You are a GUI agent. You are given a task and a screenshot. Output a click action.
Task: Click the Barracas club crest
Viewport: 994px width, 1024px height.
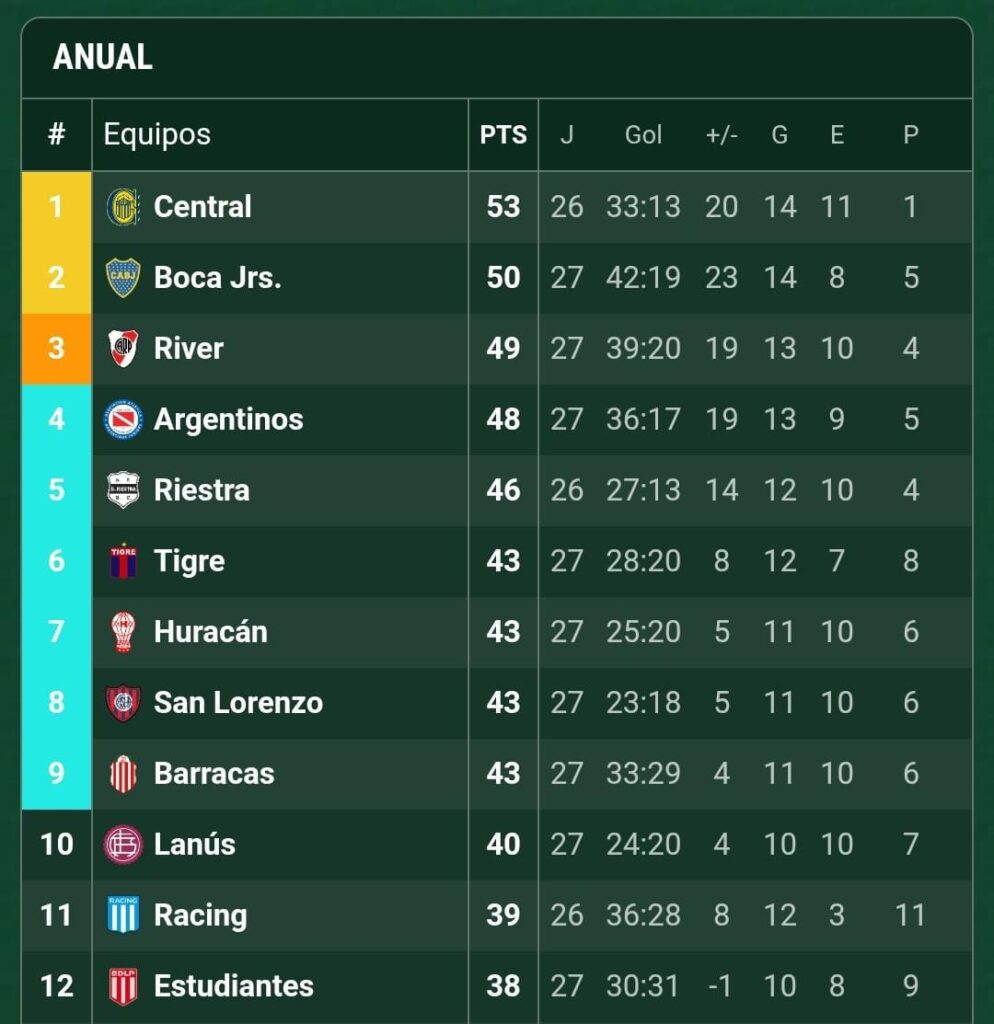click(x=123, y=774)
